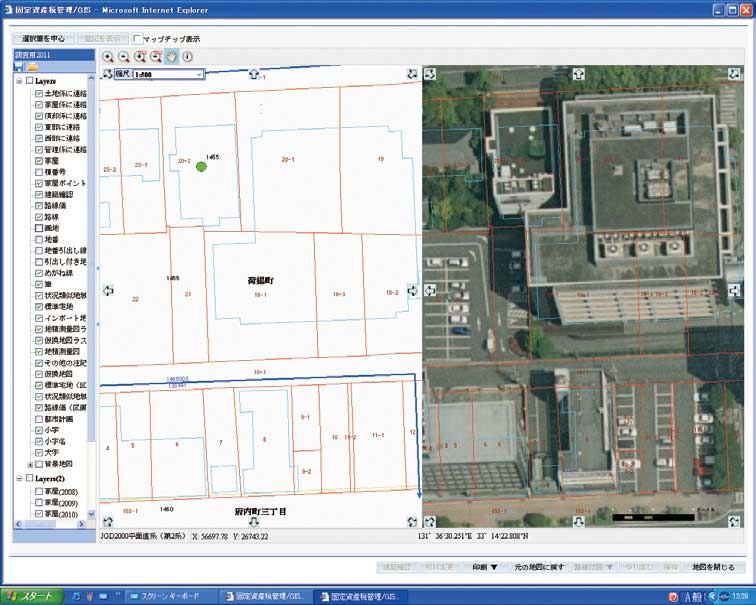Click the zoom out magnifier tool

[124, 57]
